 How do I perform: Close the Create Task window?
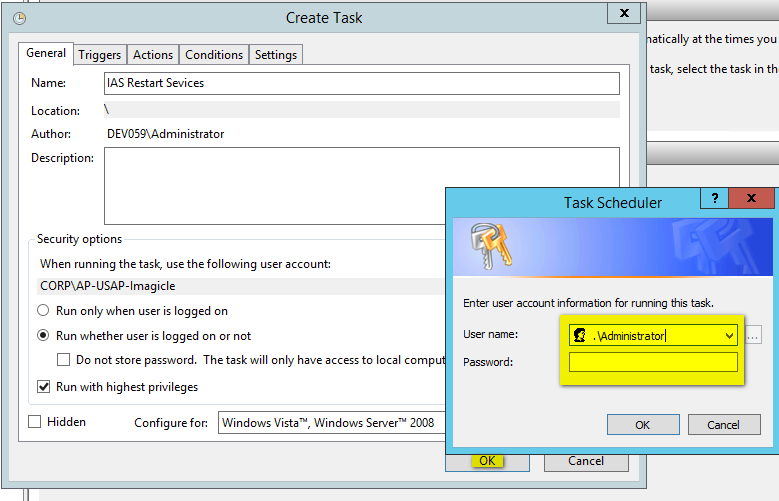click(x=624, y=13)
